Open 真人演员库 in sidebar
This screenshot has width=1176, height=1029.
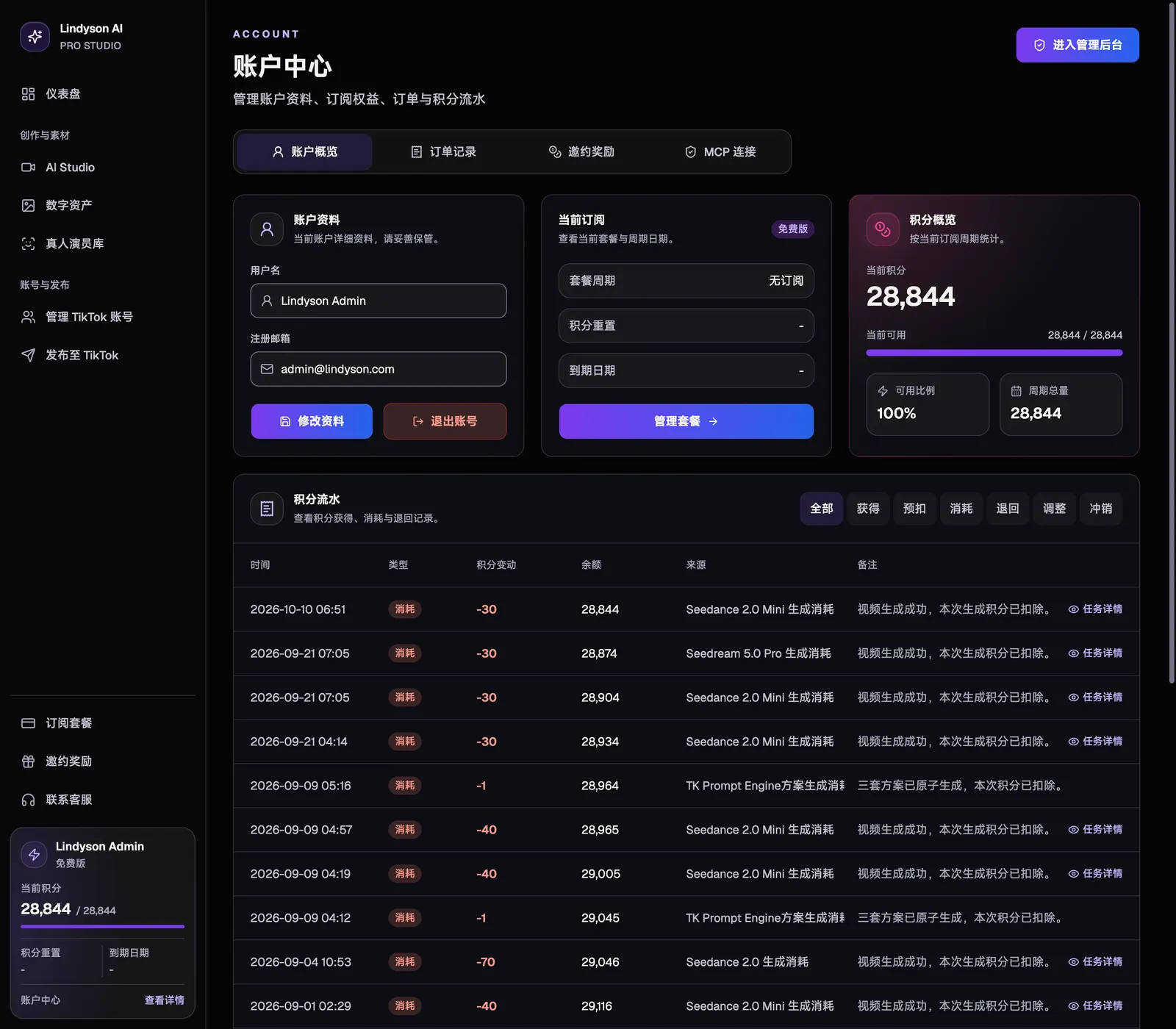click(103, 244)
